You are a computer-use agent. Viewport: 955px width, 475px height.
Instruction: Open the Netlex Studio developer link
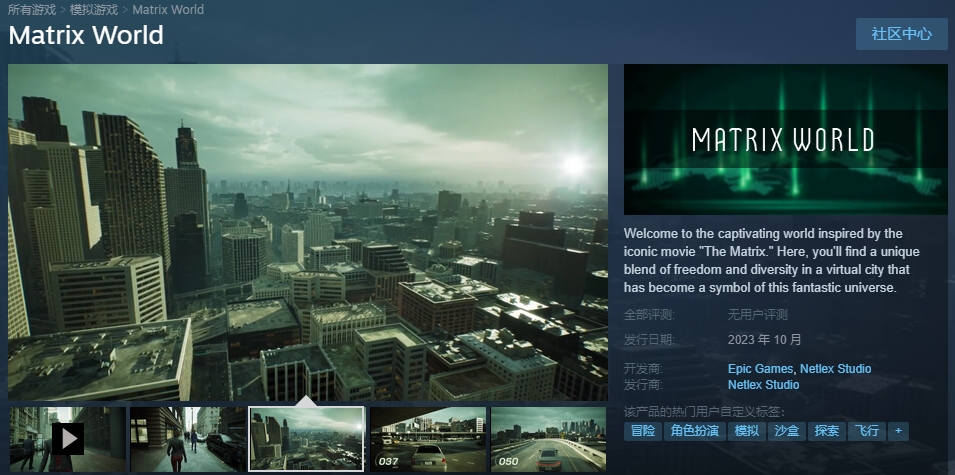click(835, 369)
